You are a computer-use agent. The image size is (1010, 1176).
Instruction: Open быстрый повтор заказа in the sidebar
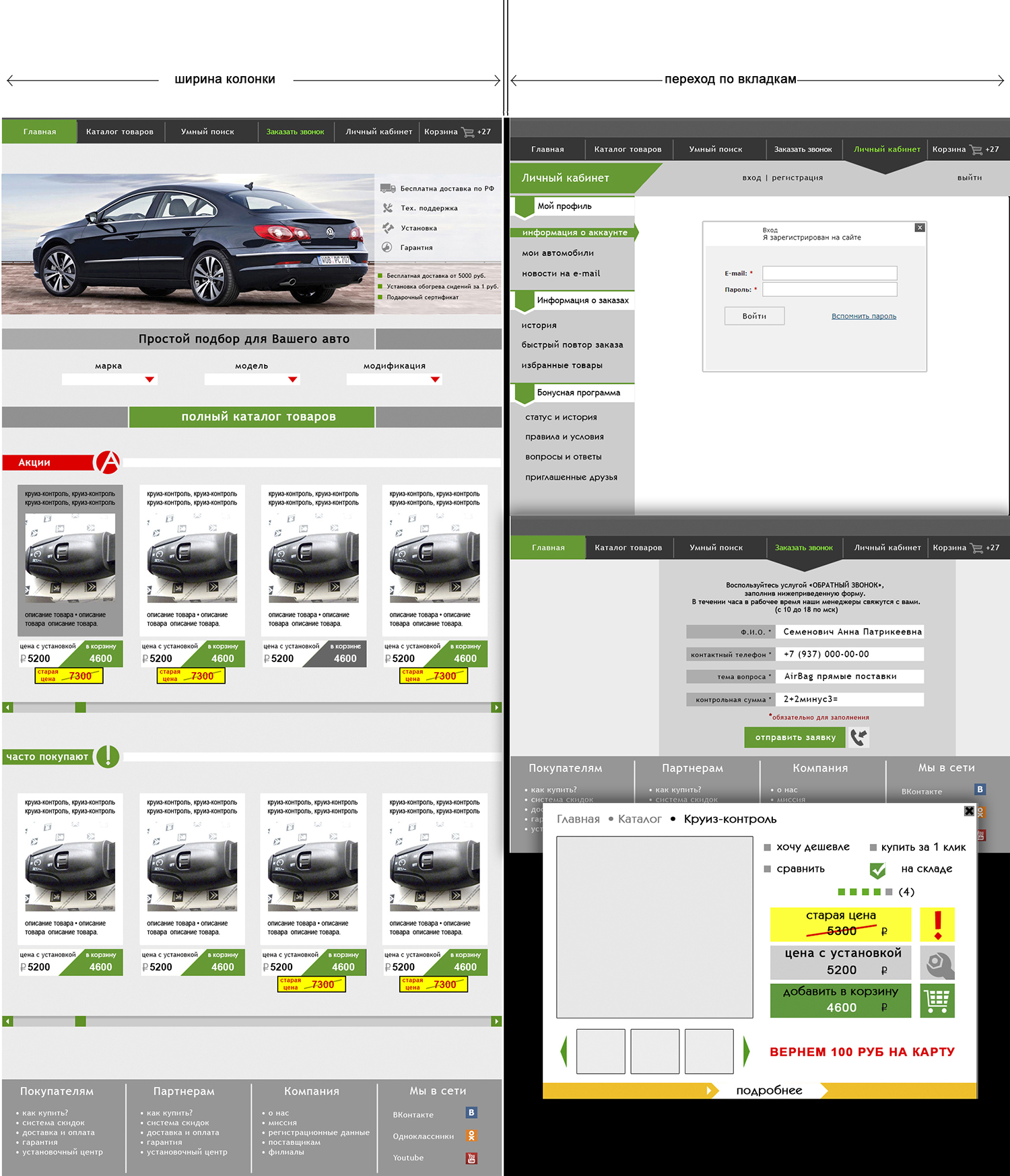(x=572, y=345)
